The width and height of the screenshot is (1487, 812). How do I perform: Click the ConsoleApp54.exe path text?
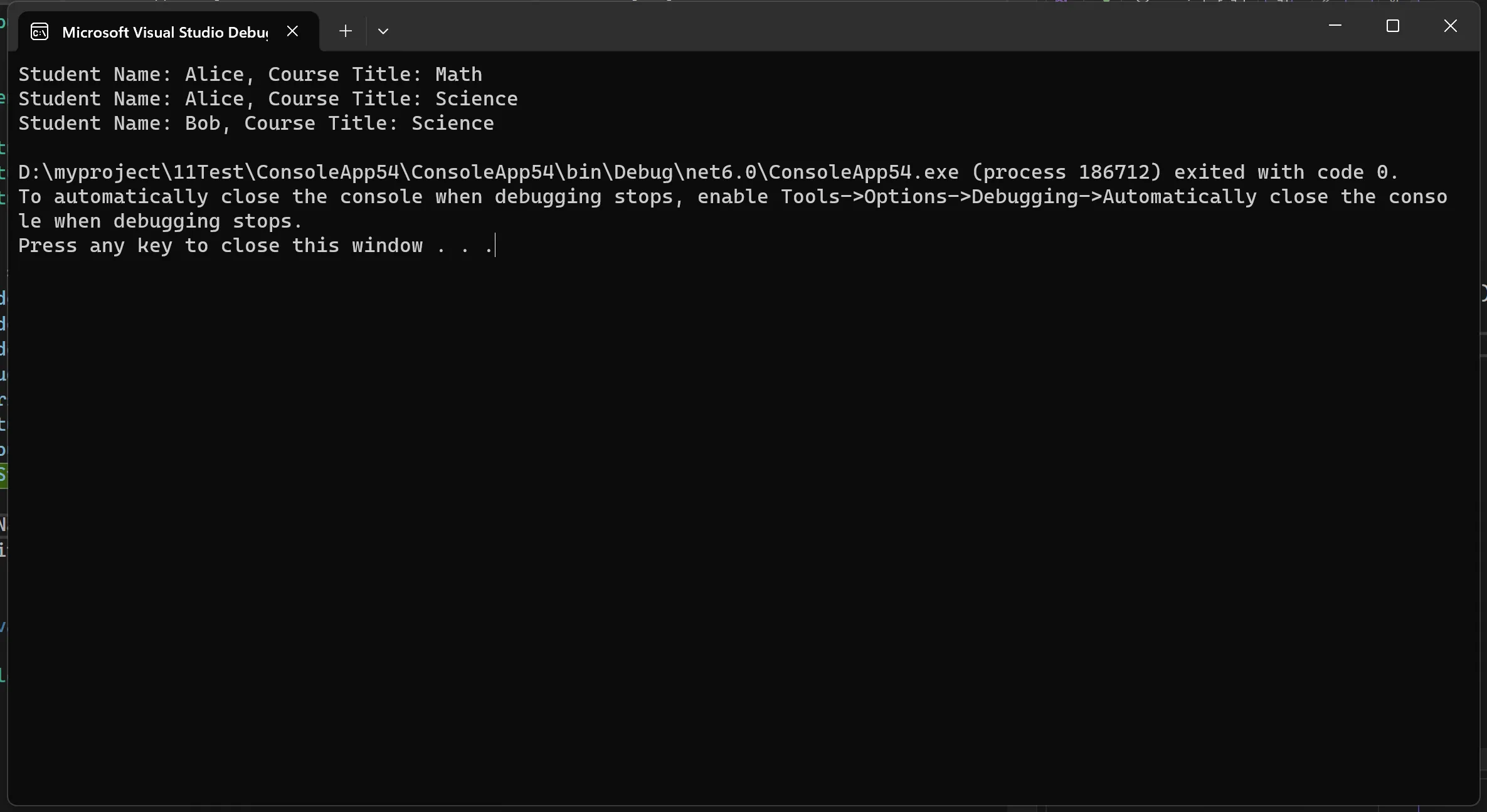click(489, 172)
